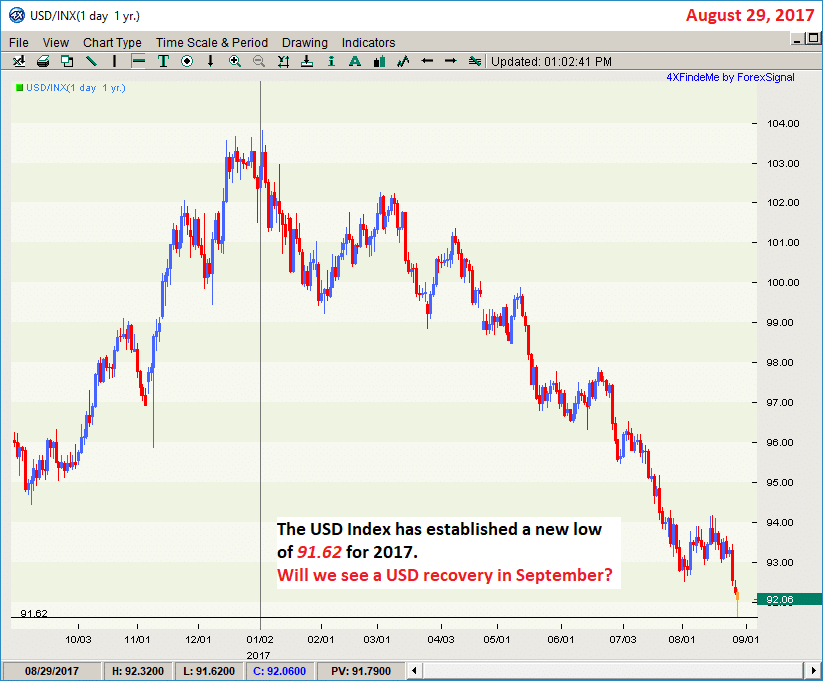Screen dimensions: 823x681
Task: Click the Zoom In magnifier icon
Action: [x=235, y=61]
